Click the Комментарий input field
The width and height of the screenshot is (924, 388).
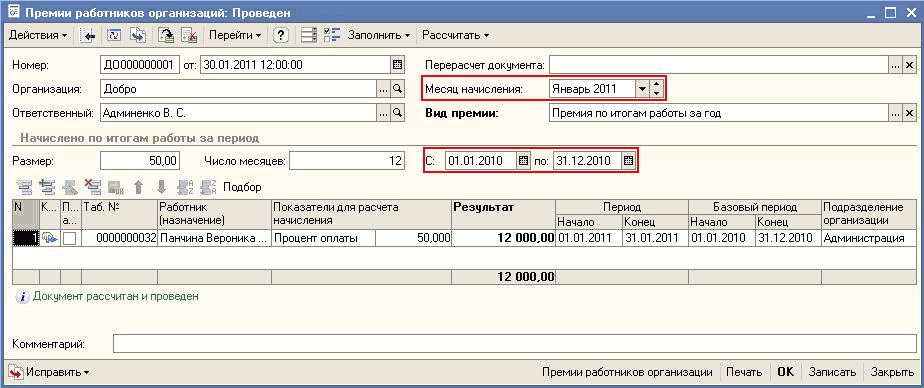(514, 344)
